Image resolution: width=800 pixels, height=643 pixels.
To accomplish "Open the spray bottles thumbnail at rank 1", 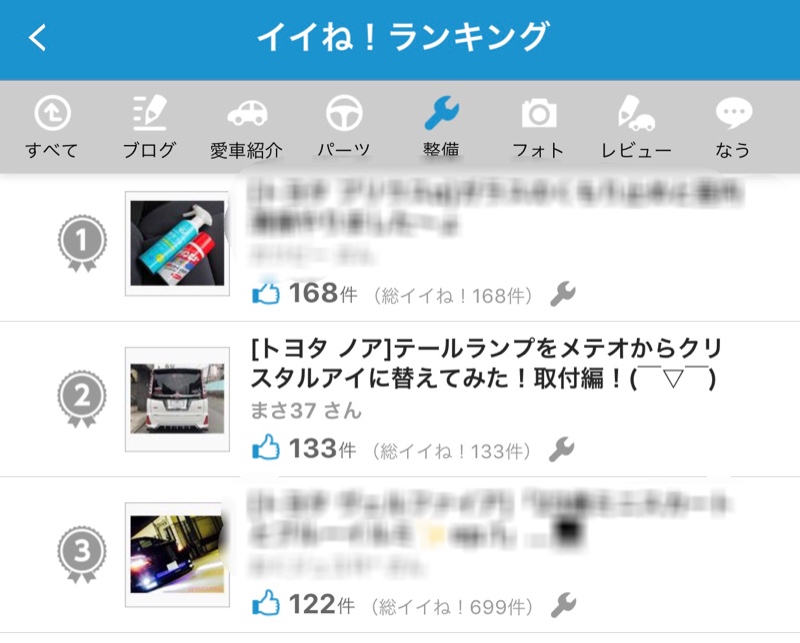I will [x=177, y=243].
